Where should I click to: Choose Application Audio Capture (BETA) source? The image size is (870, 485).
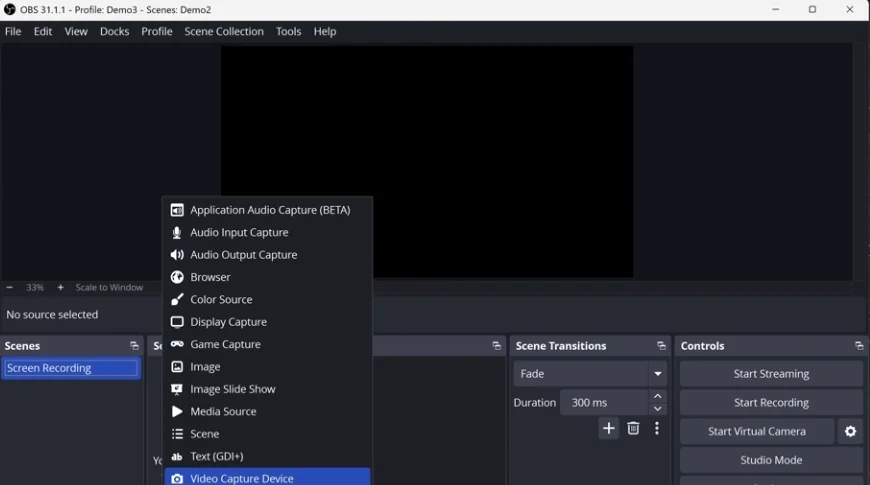click(267, 210)
